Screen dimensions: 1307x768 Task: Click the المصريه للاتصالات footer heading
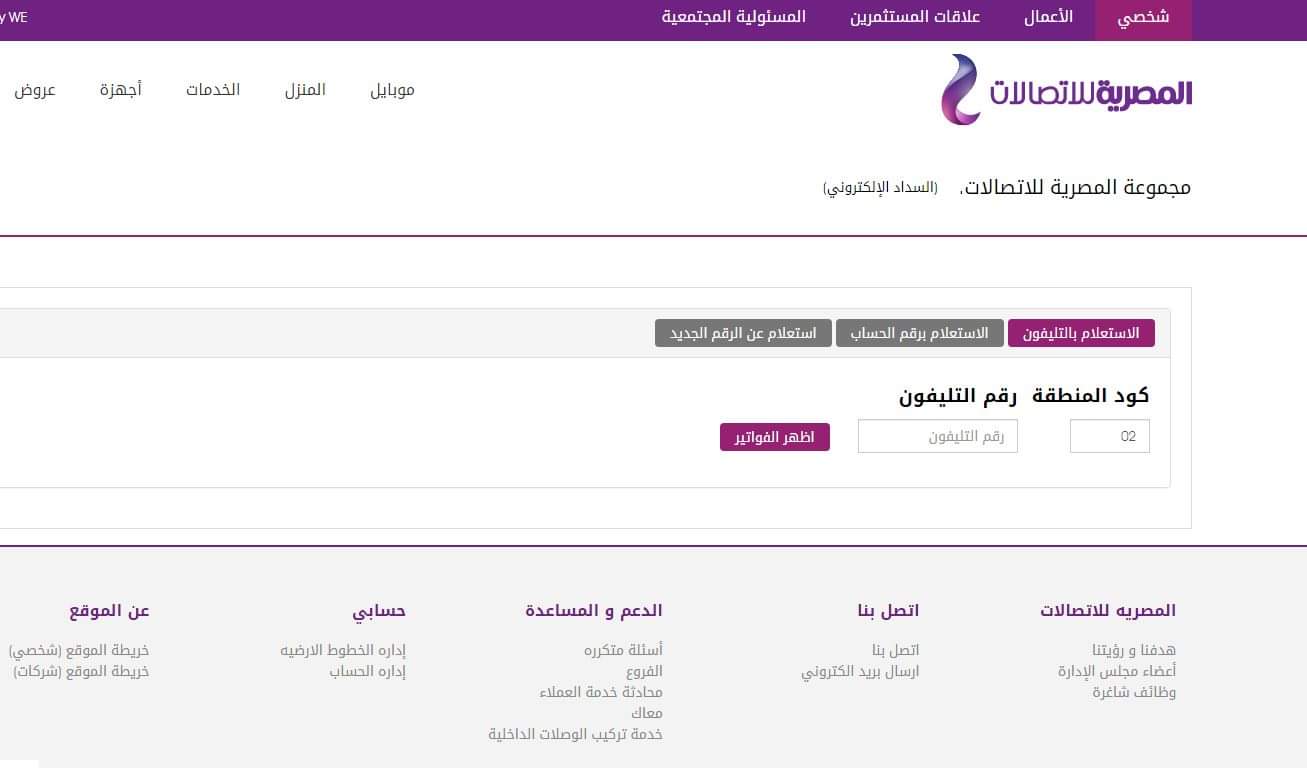coord(1108,610)
